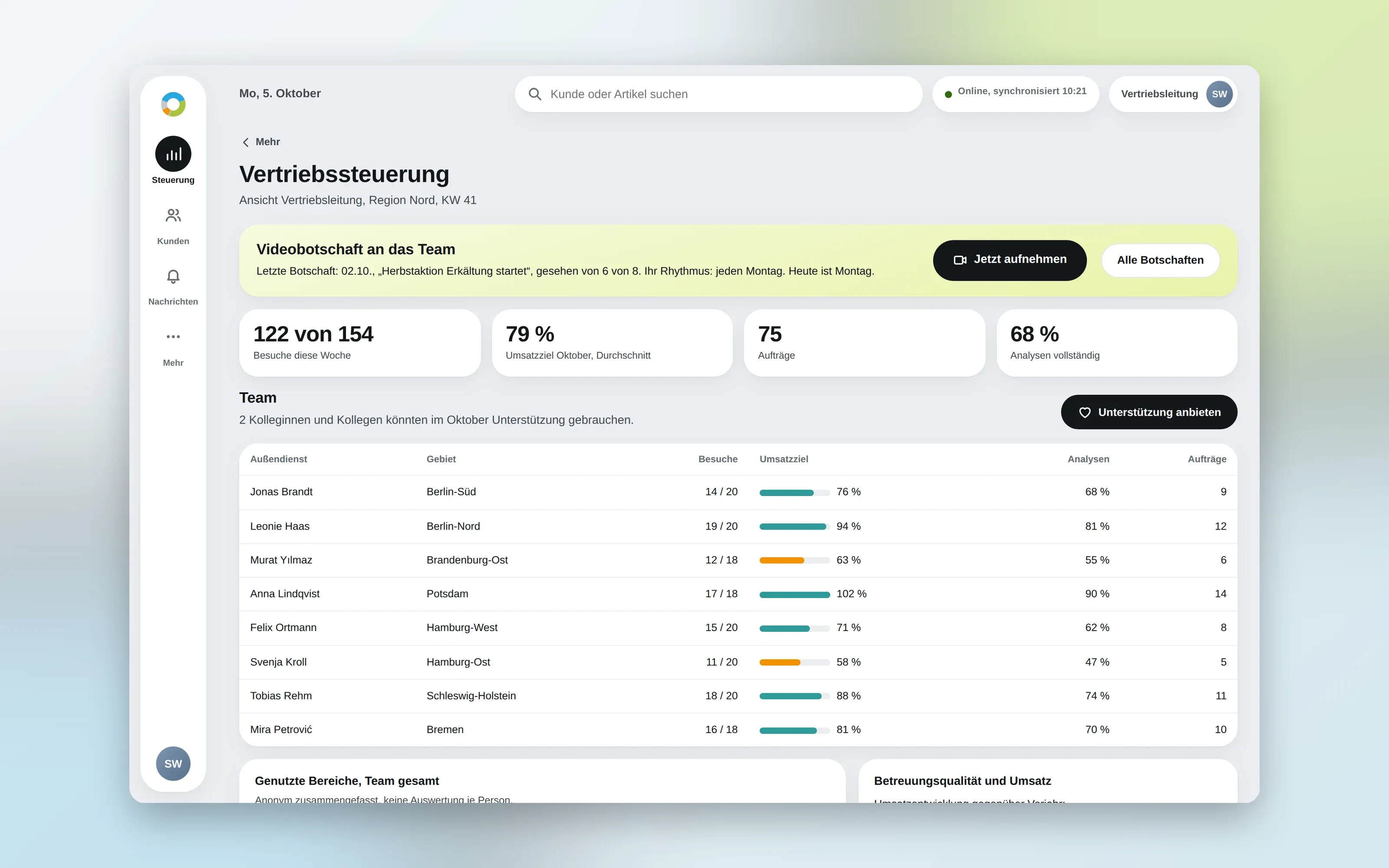Open the 79 % Umsatzziel Oktober card
This screenshot has height=868, width=1389.
[x=612, y=343]
